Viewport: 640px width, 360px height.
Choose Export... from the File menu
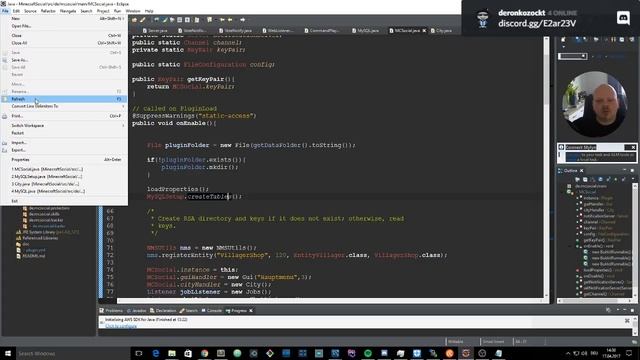pos(64,150)
